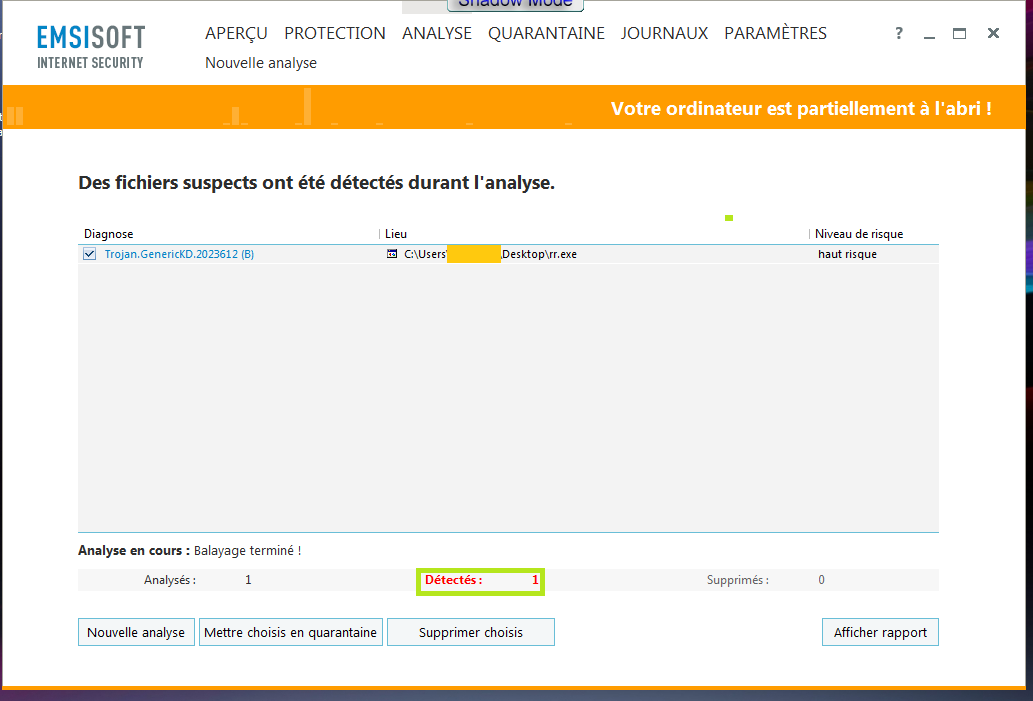Switch to the PROTECTION tab
This screenshot has height=701, width=1033.
point(335,34)
